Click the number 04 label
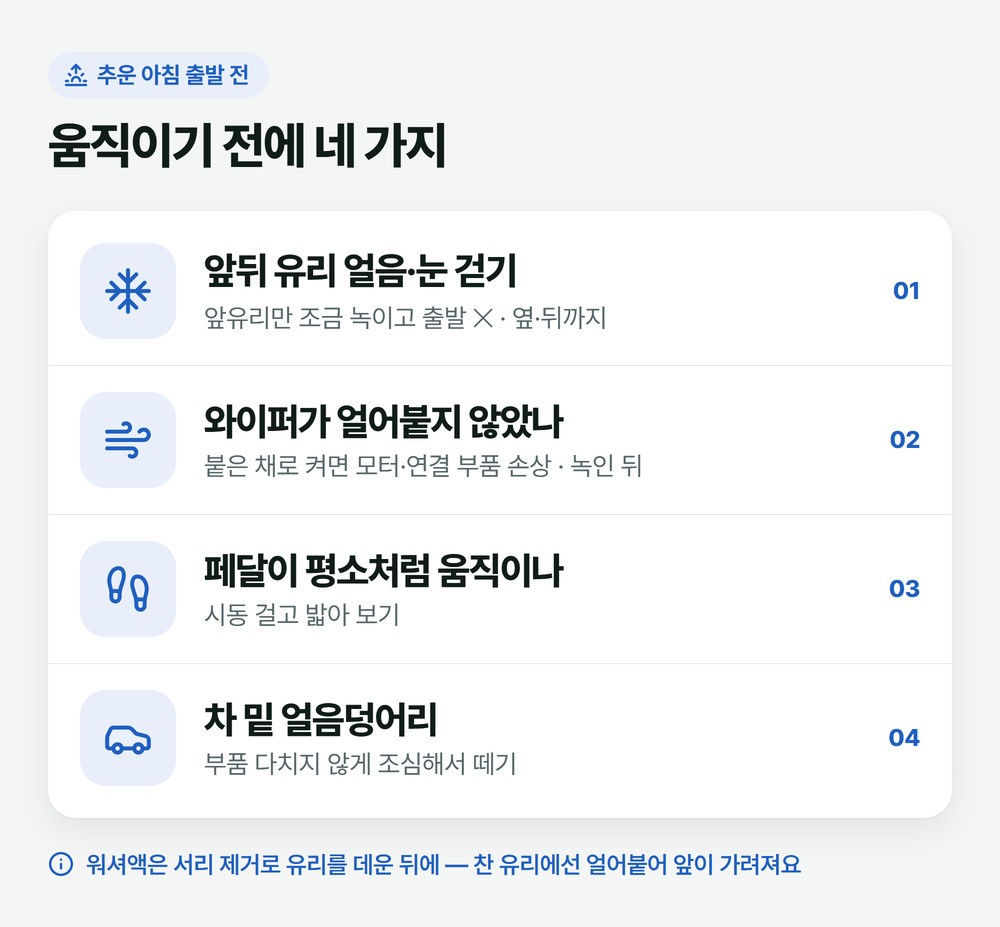The image size is (1000, 927). pos(904,738)
